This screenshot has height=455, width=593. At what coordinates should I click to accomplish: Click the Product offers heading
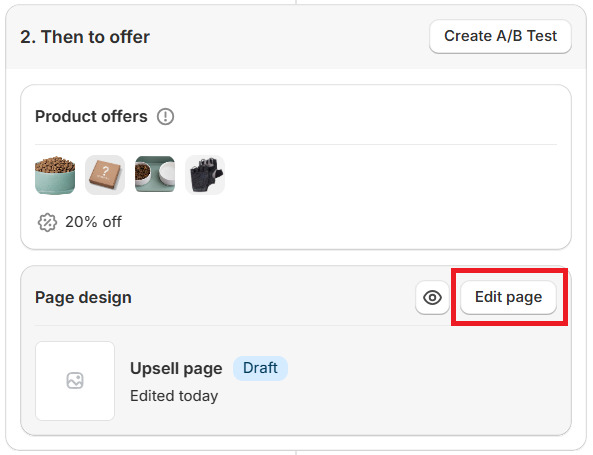coord(91,116)
